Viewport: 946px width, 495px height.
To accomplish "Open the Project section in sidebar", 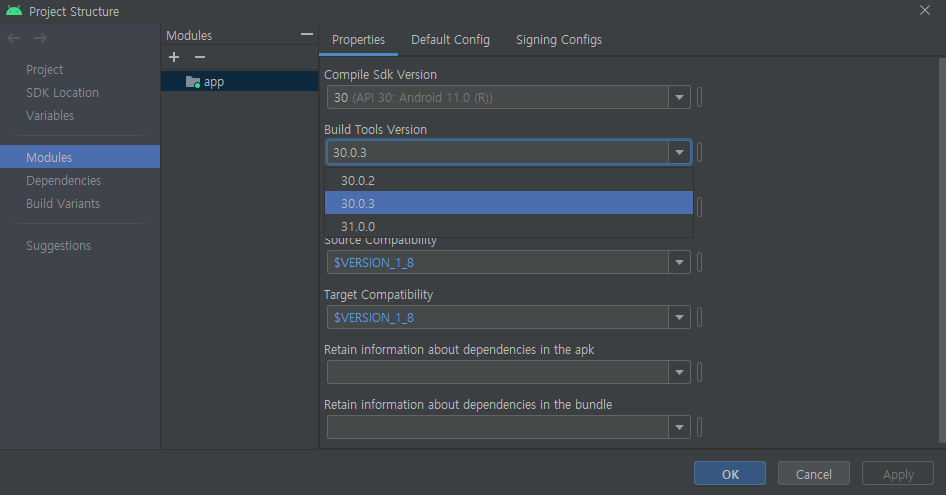I will pyautogui.click(x=44, y=69).
